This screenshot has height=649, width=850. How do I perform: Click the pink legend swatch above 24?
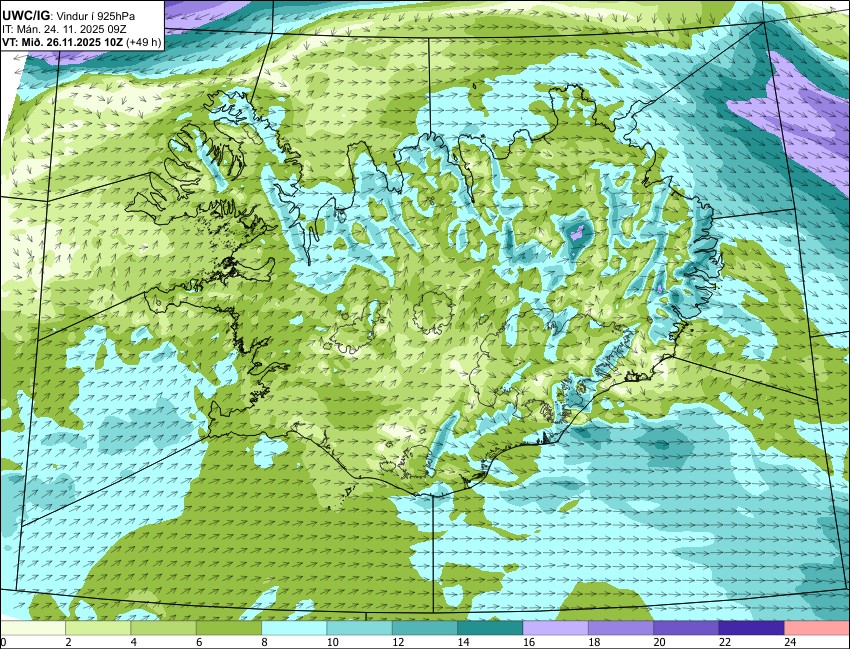point(817,628)
